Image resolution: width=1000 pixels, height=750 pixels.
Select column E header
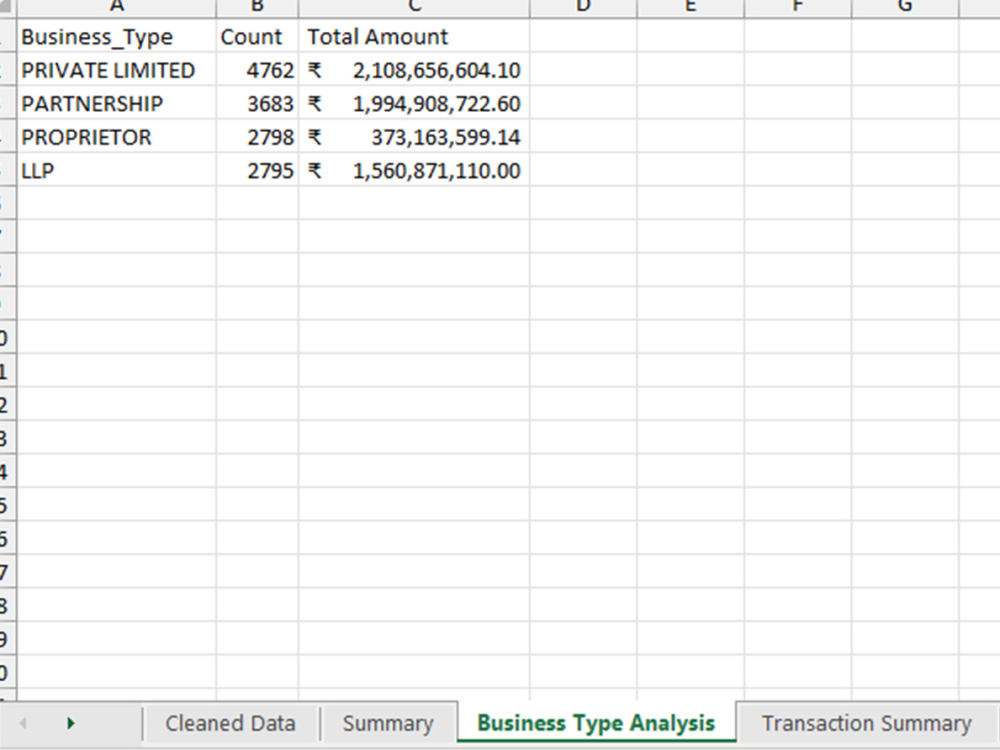[691, 8]
